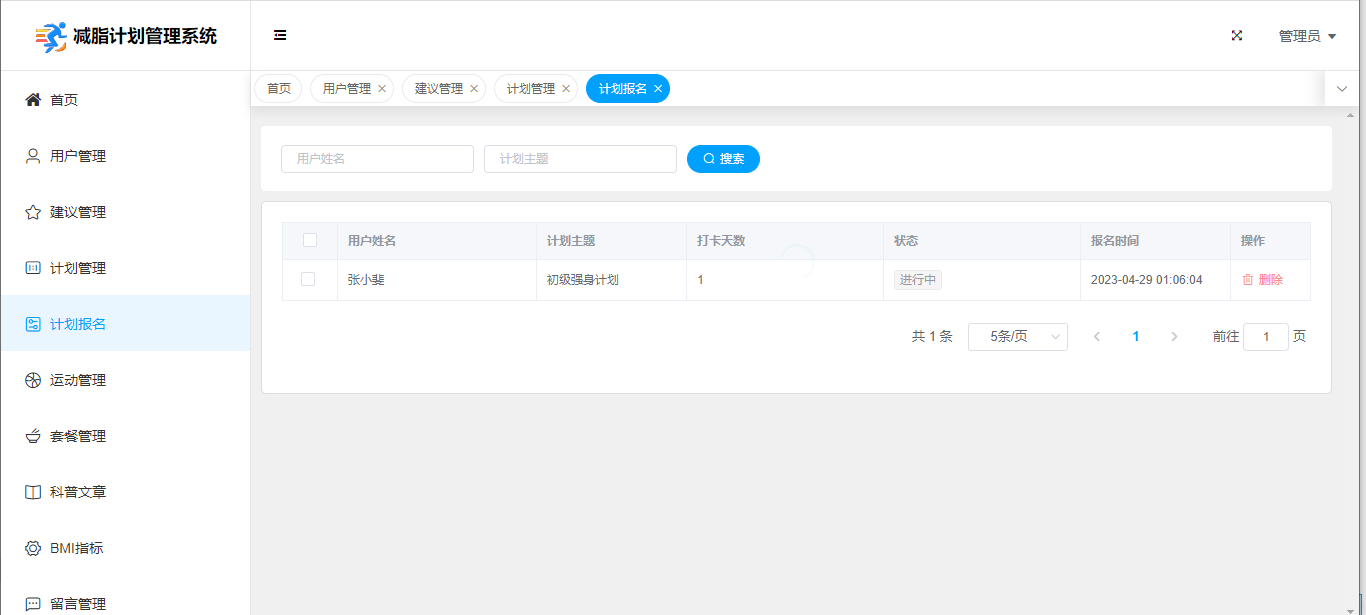Click the icon beside 计划管理 in sidebar

pos(33,268)
